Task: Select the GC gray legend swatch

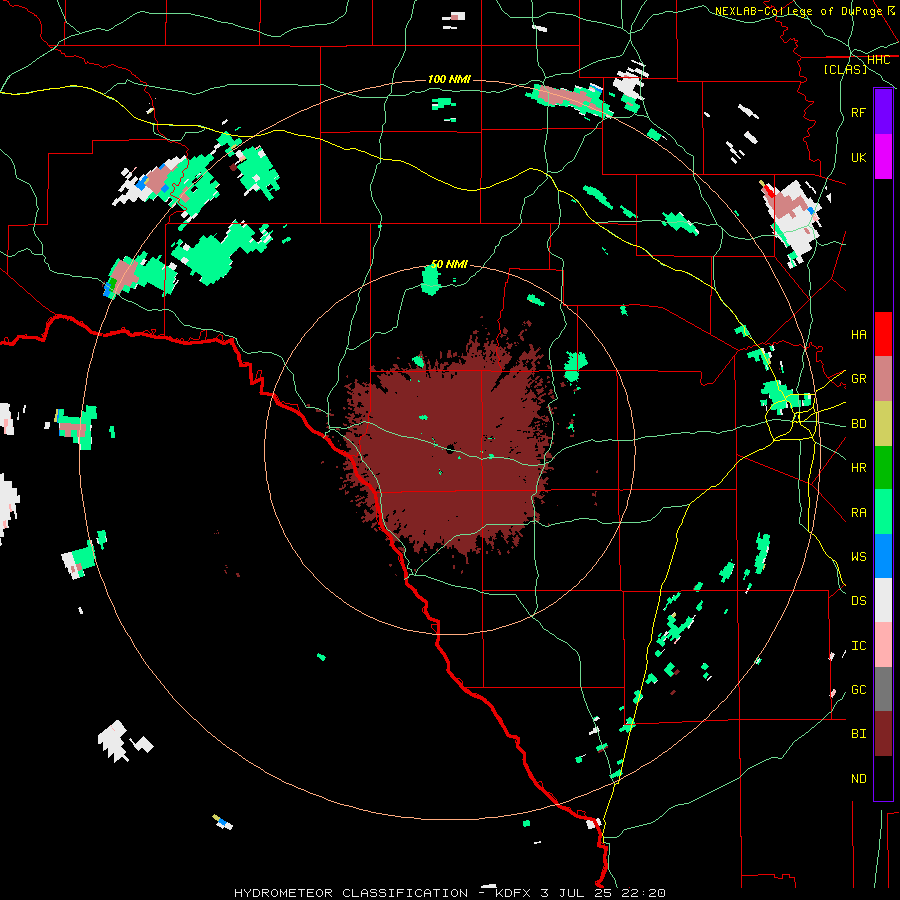Action: (x=883, y=689)
